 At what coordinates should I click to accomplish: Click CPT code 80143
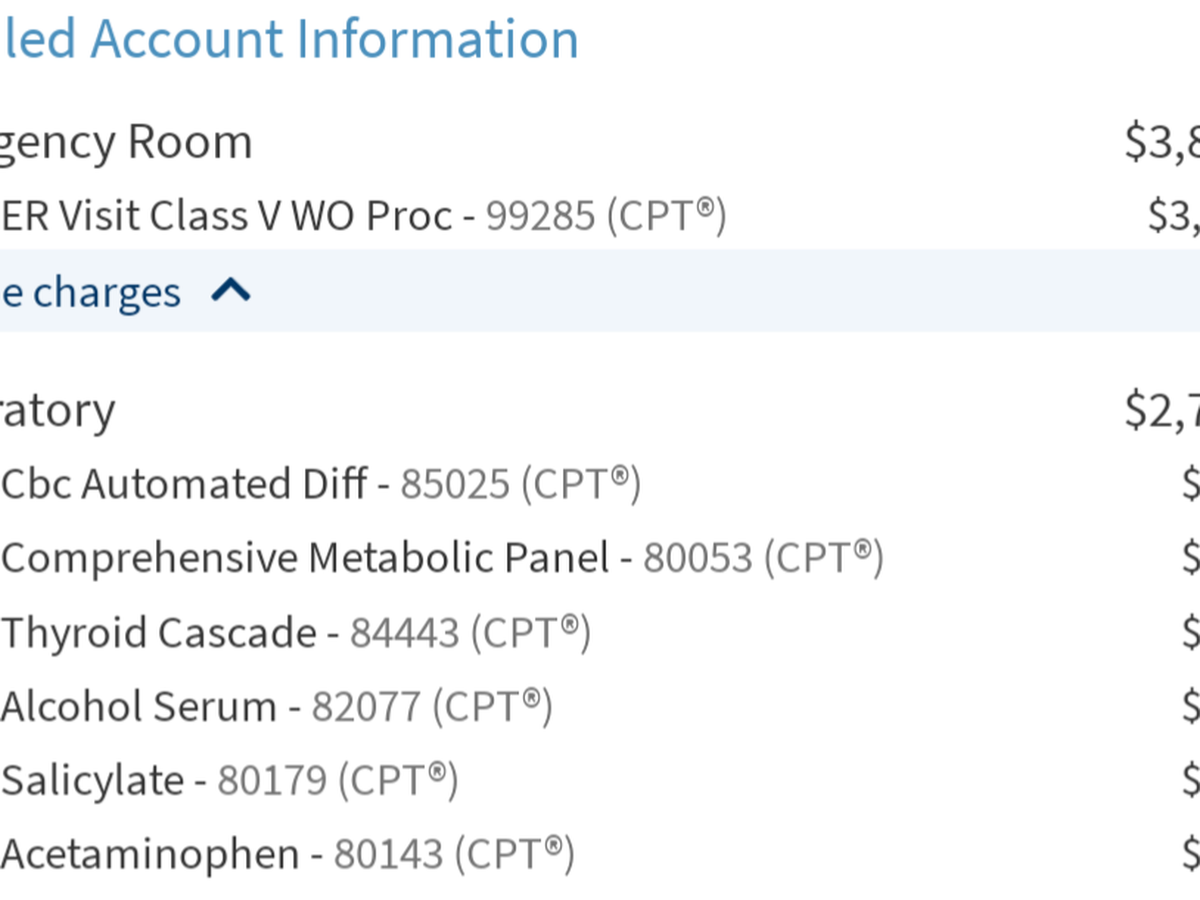pos(388,854)
